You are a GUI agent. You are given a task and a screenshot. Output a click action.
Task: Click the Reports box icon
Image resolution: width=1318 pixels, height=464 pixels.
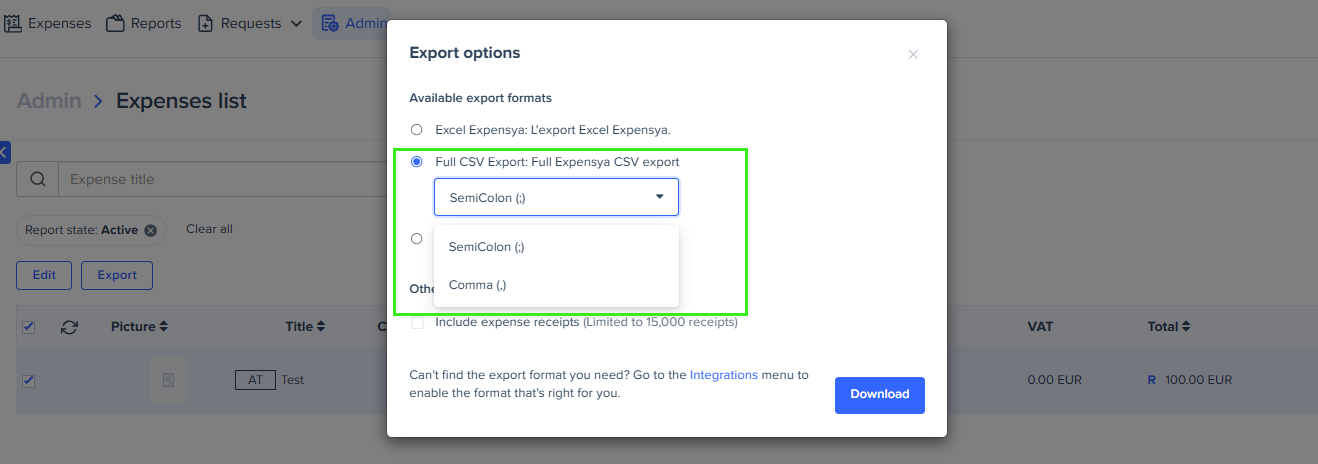click(x=115, y=23)
